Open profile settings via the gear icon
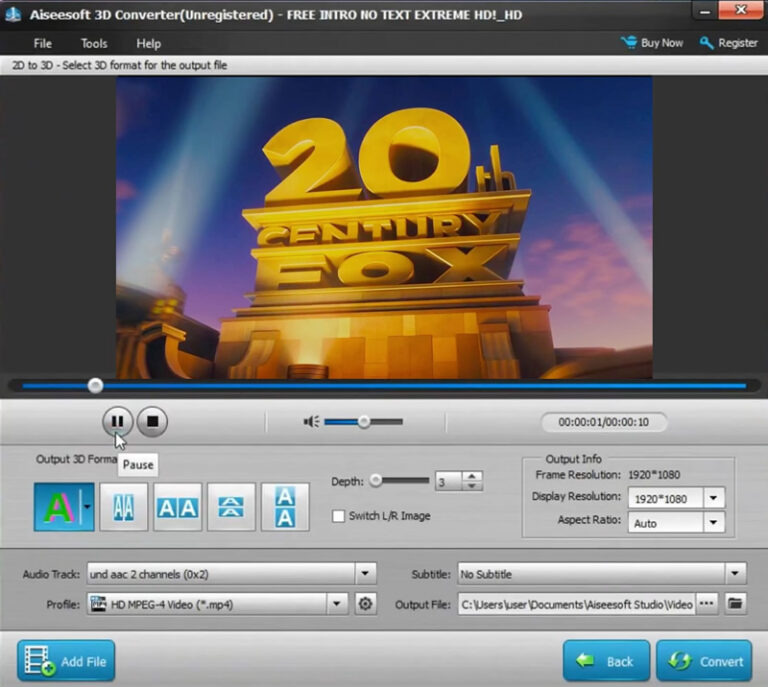Screen dimensions: 768x687 pyautogui.click(x=365, y=604)
